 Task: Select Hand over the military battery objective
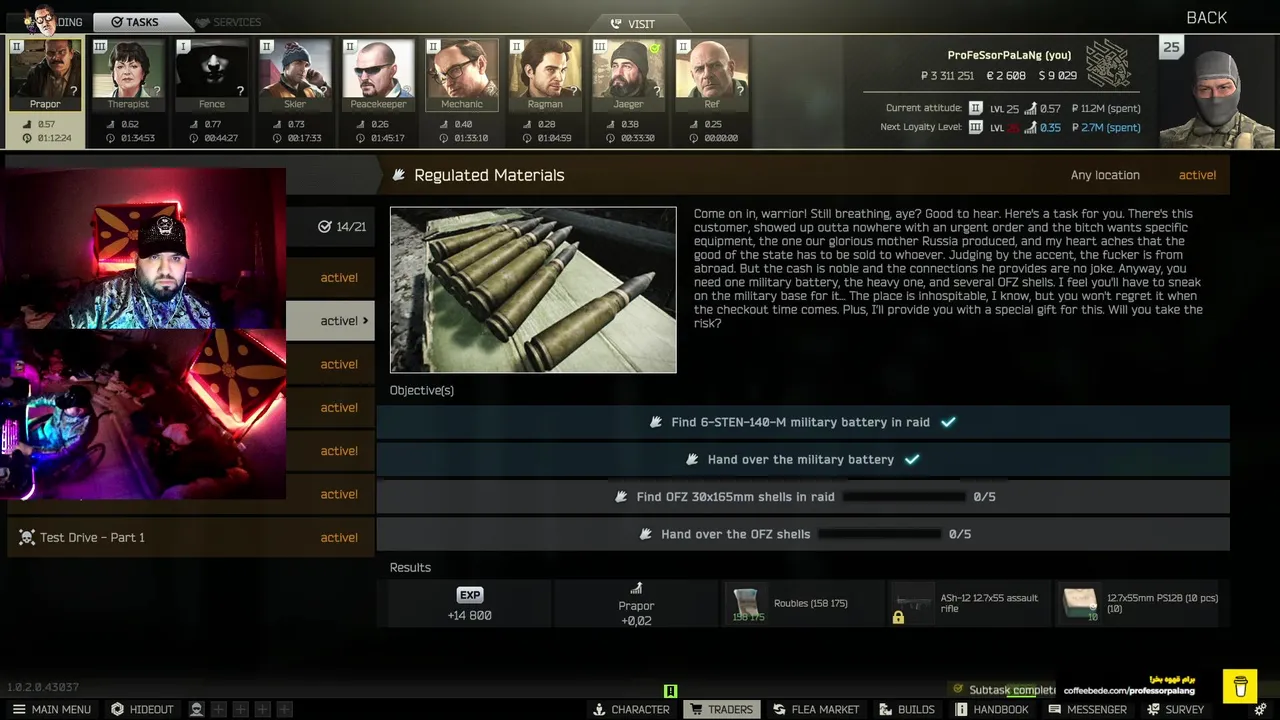803,459
